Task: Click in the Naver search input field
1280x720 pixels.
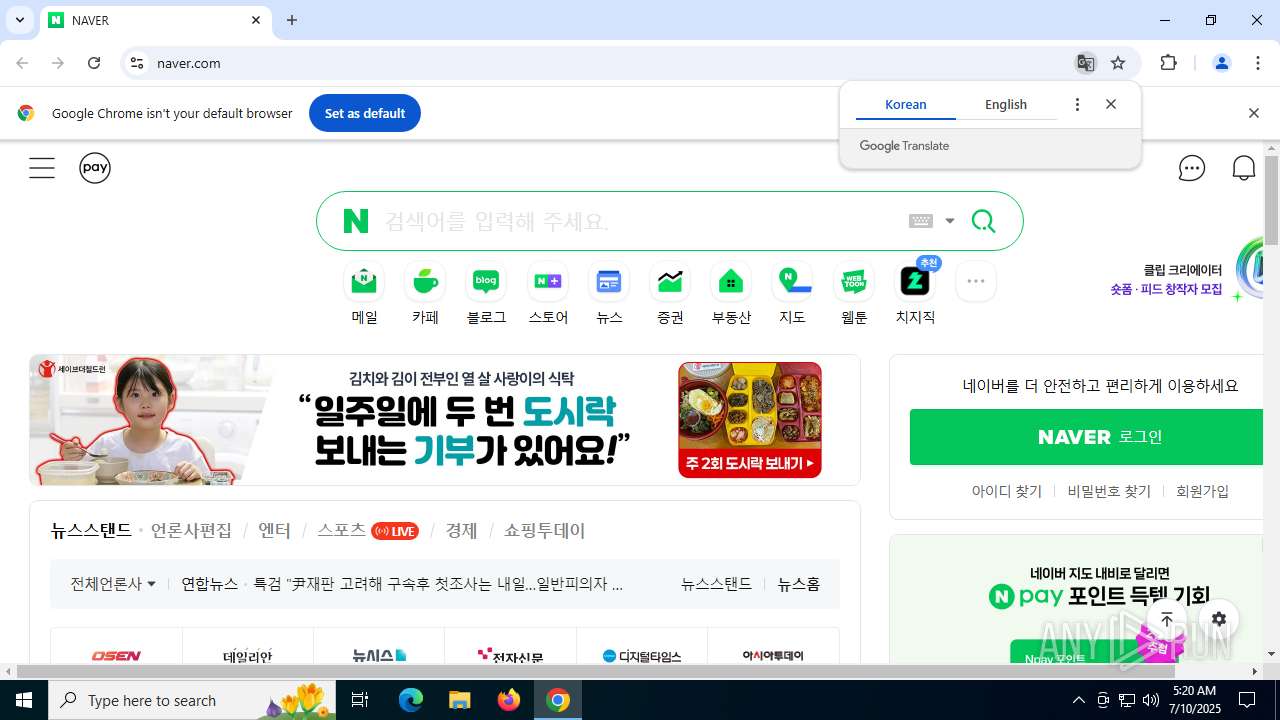Action: click(640, 221)
